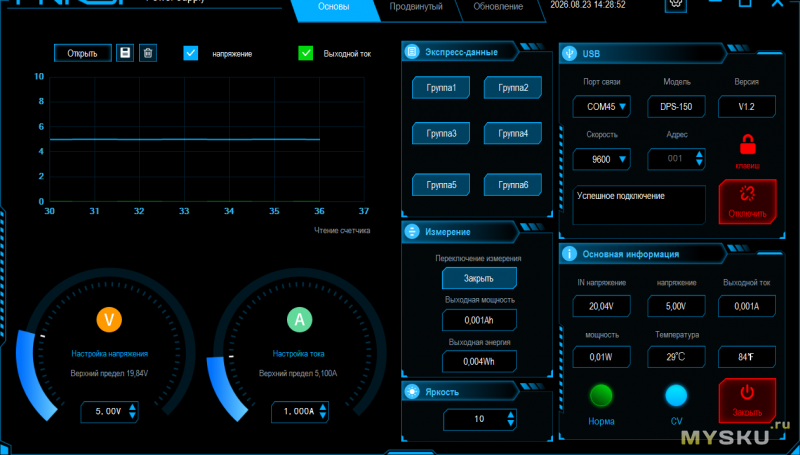Click the green Норма status indicator

pyautogui.click(x=601, y=395)
